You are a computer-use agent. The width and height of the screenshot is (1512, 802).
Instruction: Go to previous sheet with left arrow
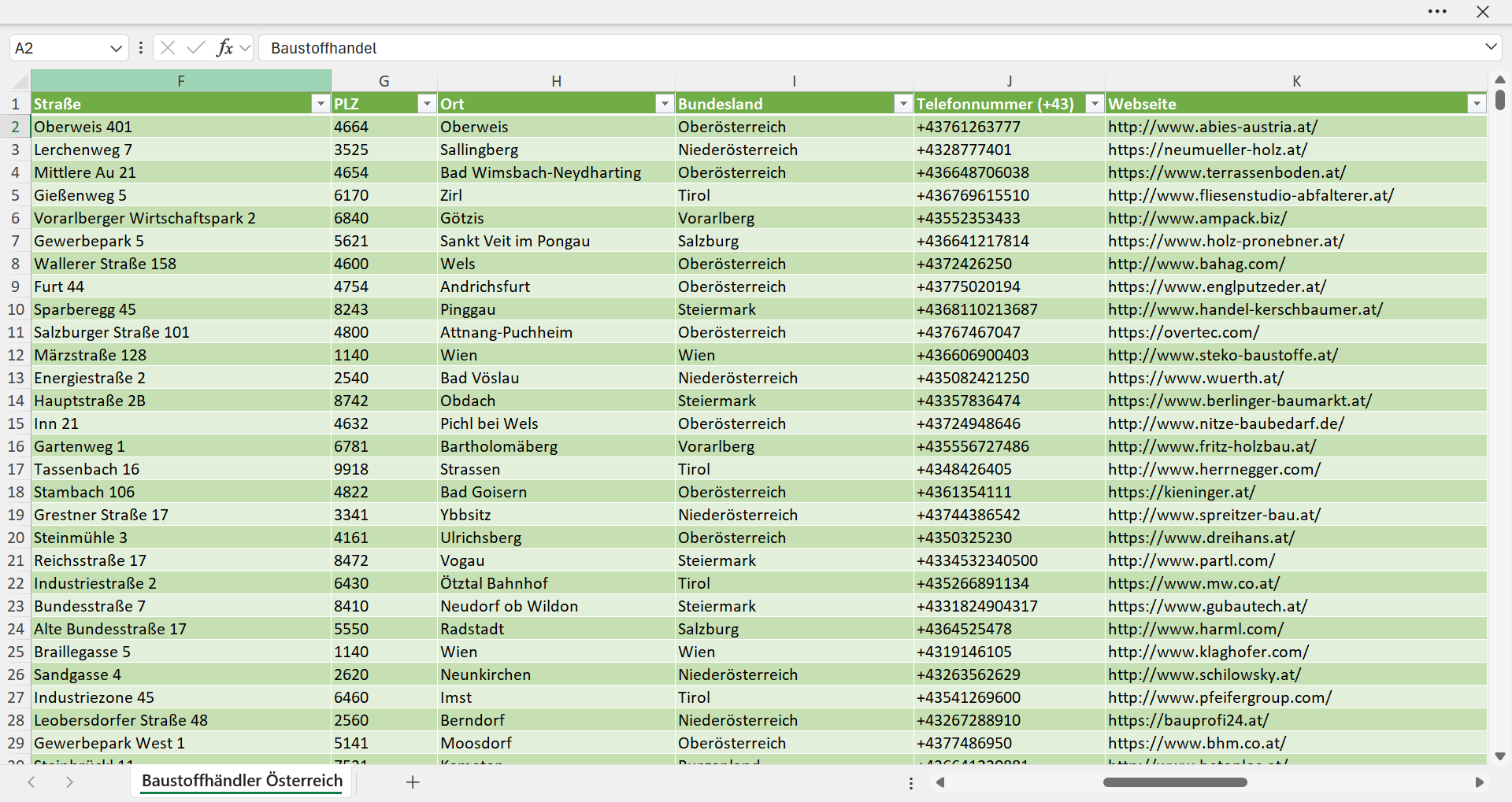point(31,782)
